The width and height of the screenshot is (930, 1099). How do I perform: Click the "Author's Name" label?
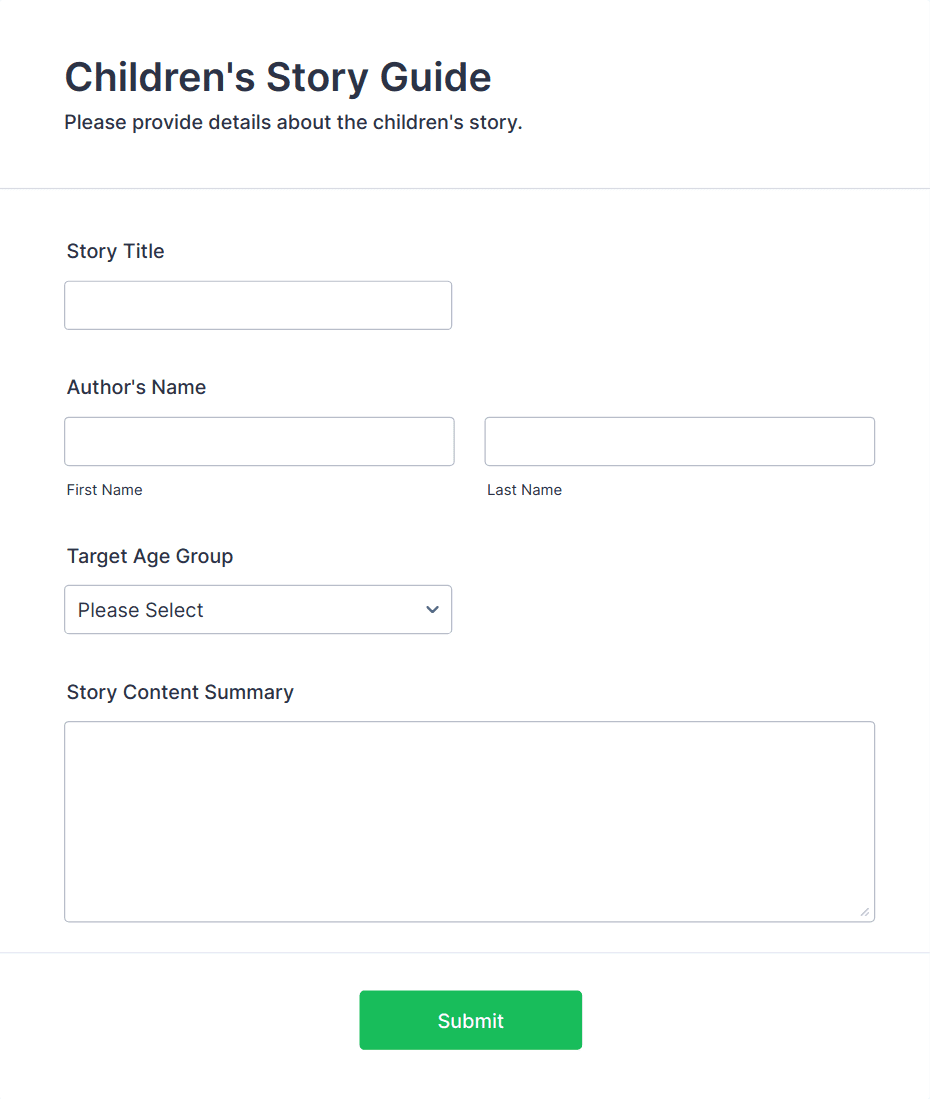tap(137, 387)
